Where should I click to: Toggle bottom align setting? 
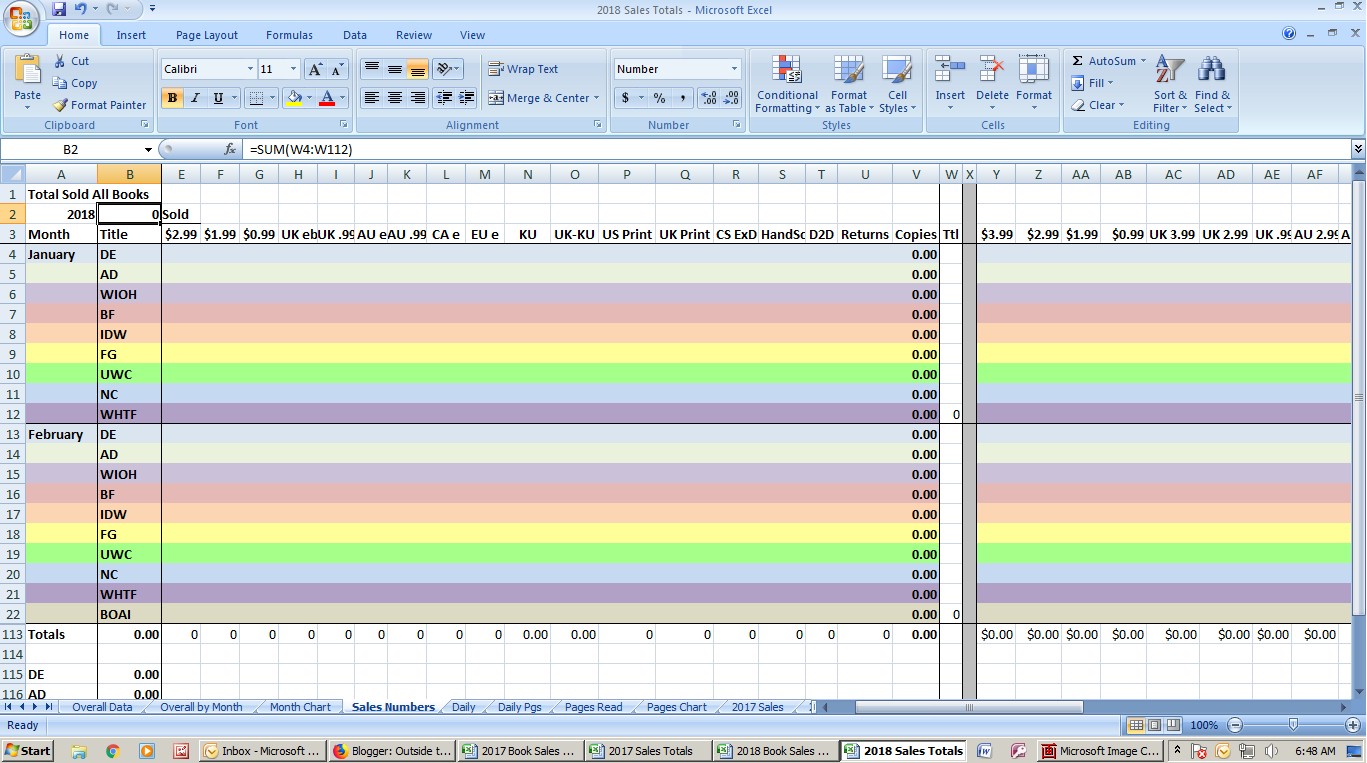pyautogui.click(x=418, y=69)
